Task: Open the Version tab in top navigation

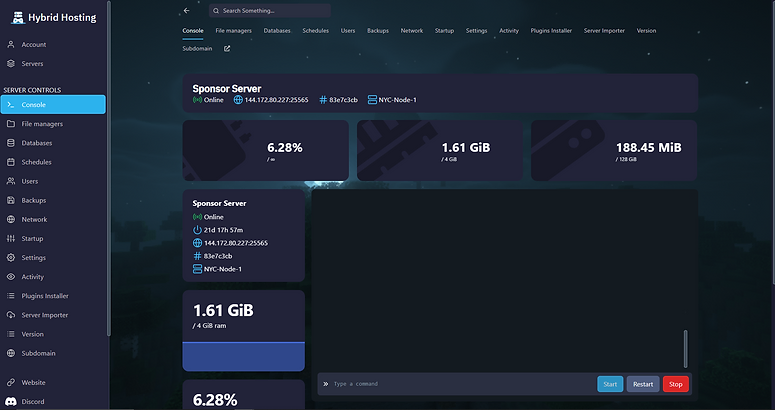Action: point(646,31)
